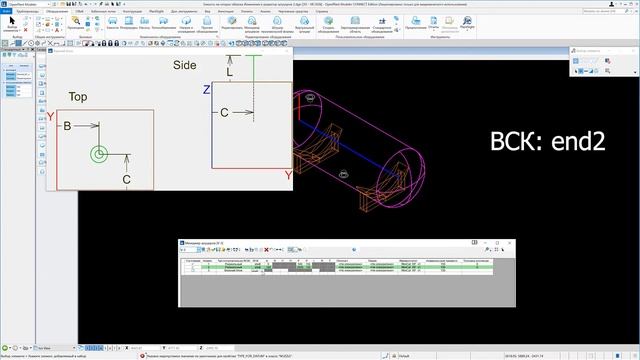Open the Емкости vessels equipment tool

(x=113, y=23)
